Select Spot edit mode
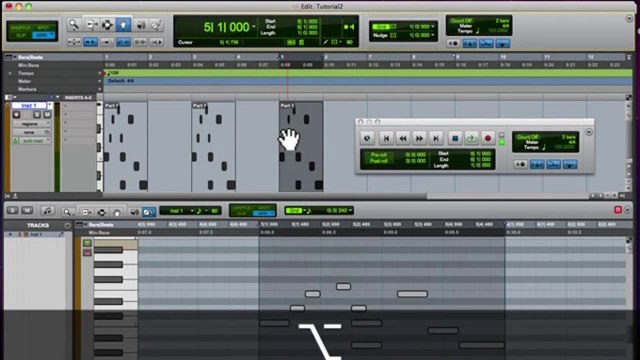This screenshot has height=360, width=640. point(43,28)
